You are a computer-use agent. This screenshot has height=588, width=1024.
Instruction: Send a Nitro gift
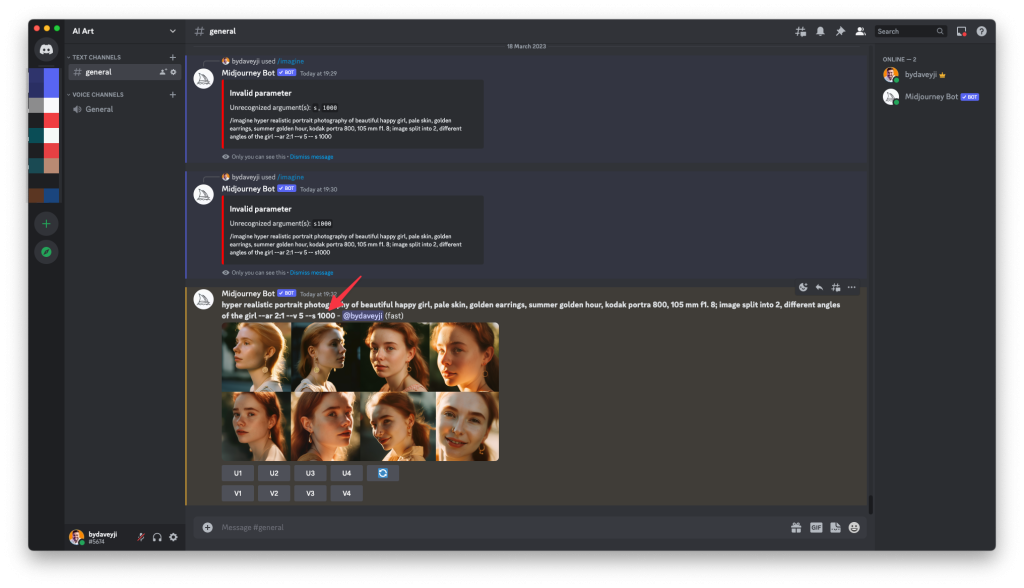pyautogui.click(x=796, y=527)
